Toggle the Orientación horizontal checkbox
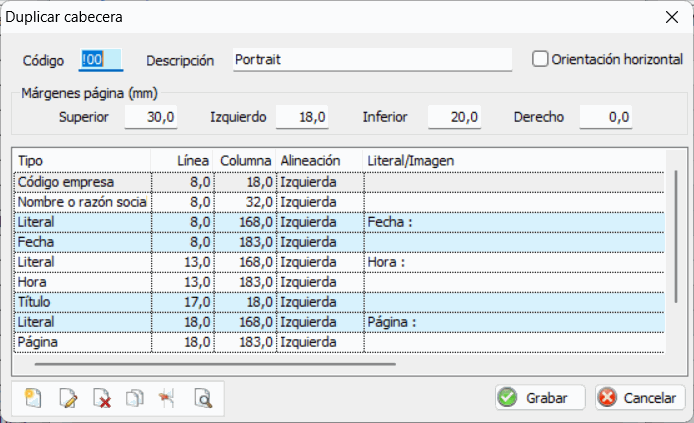This screenshot has width=694, height=423. point(540,59)
